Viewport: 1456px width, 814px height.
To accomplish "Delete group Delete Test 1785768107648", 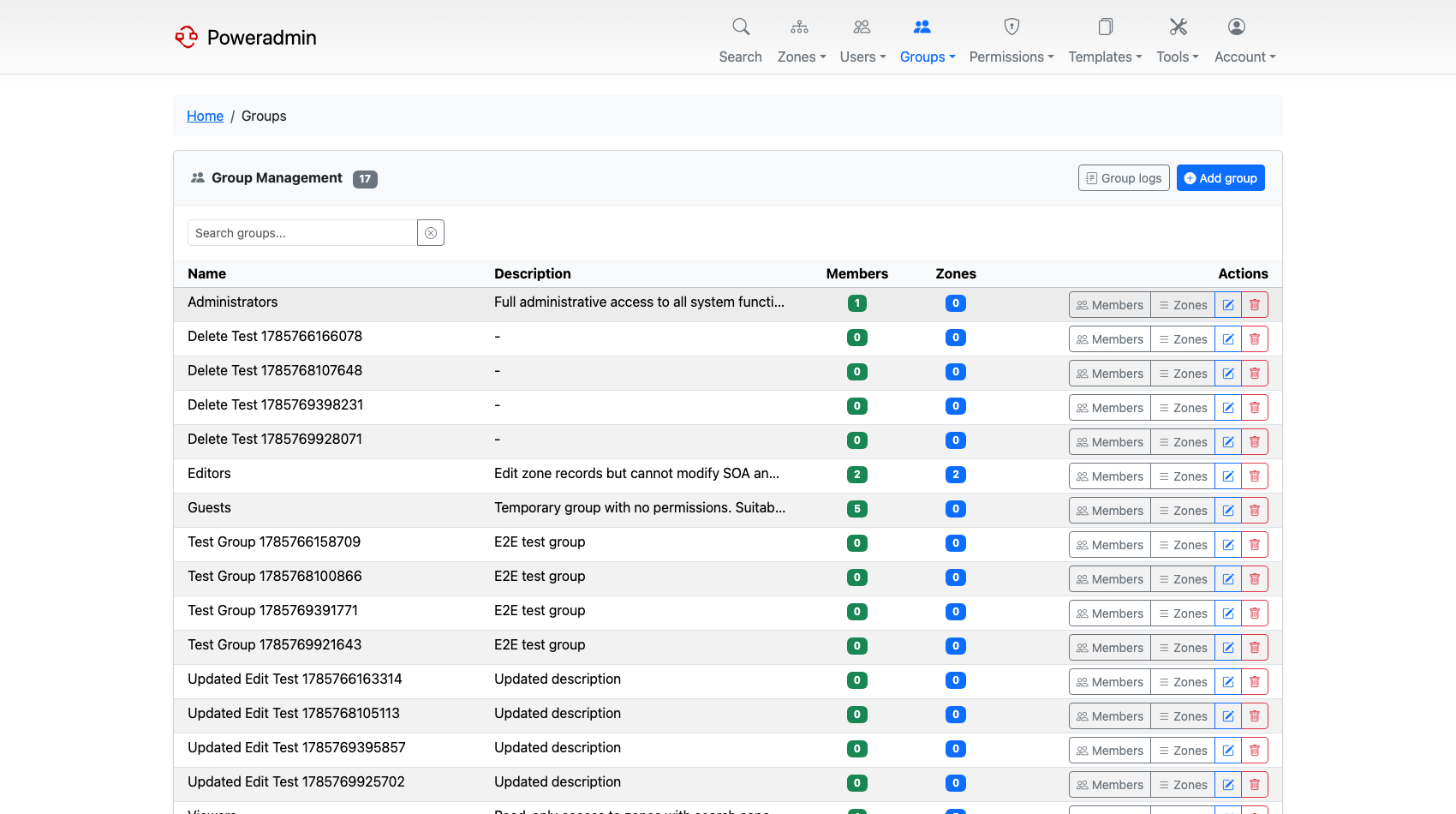I will [x=1255, y=374].
